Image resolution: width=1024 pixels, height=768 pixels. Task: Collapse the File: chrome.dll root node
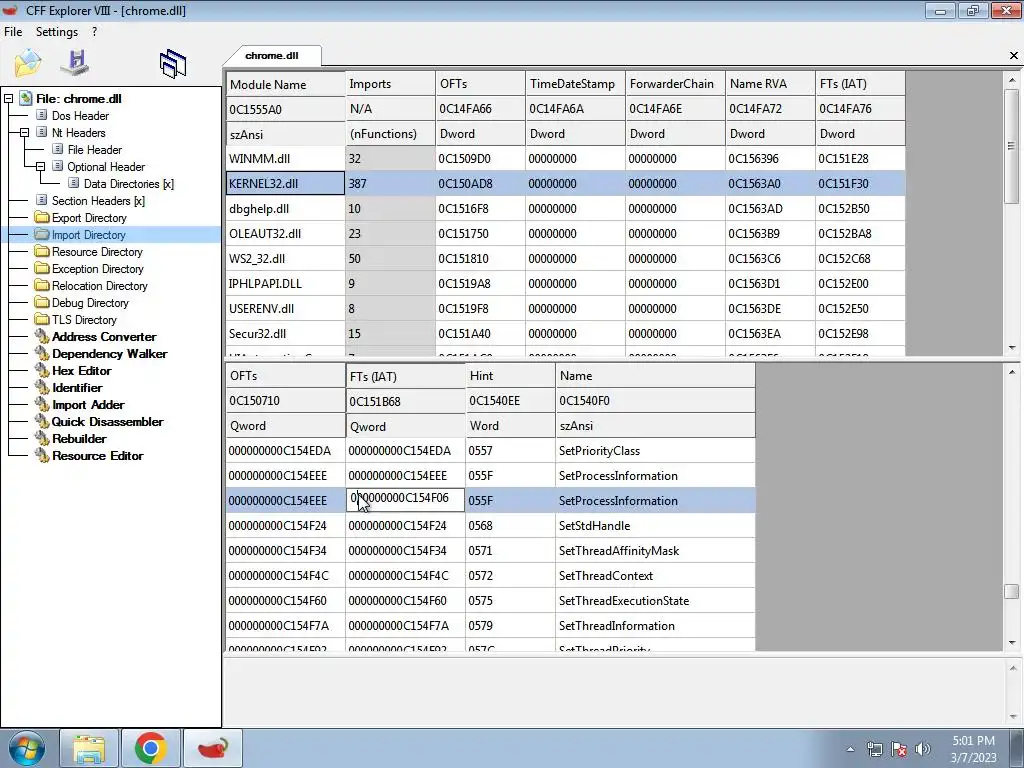point(8,99)
